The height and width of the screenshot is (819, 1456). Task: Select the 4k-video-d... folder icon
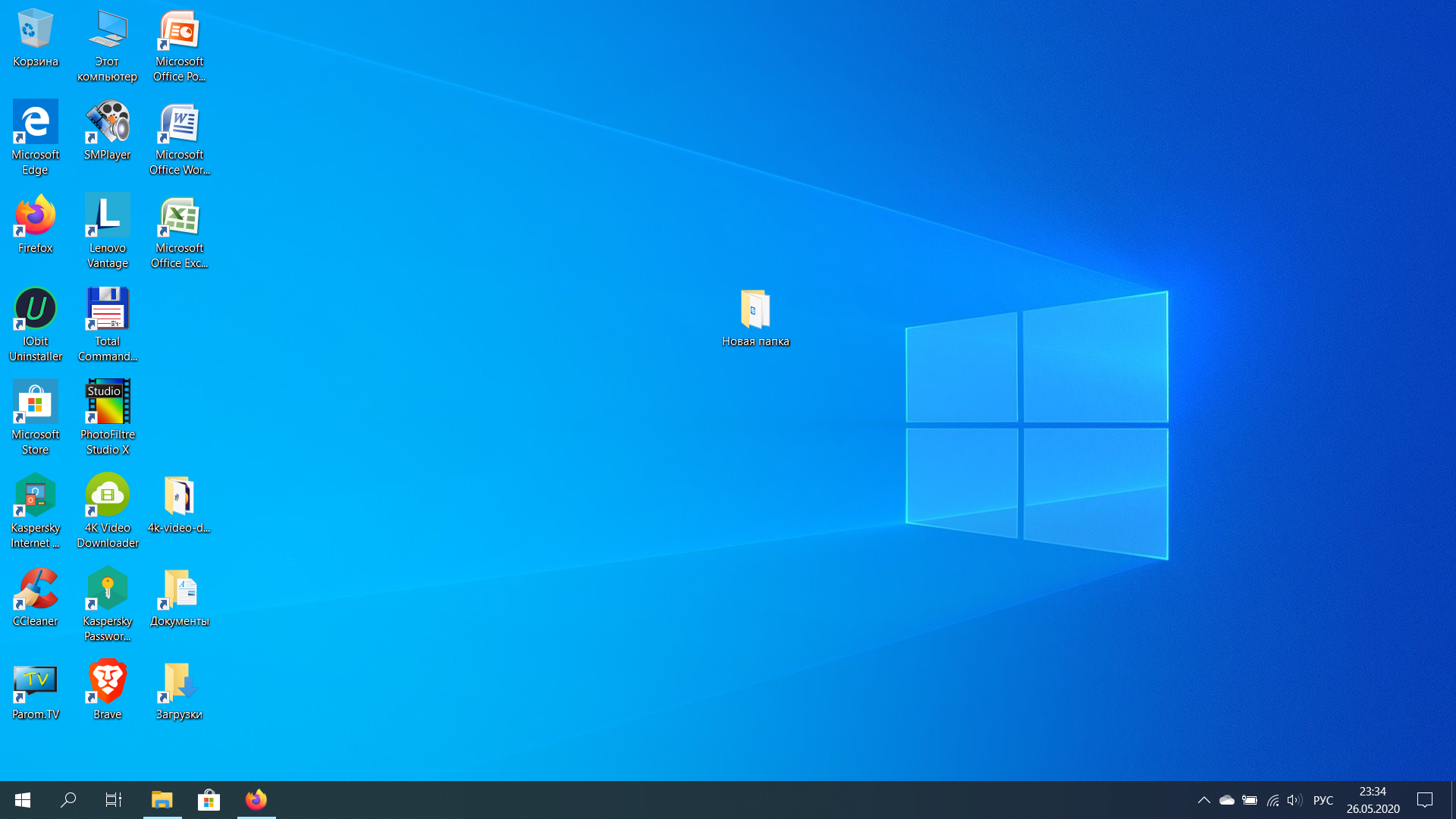pos(180,504)
